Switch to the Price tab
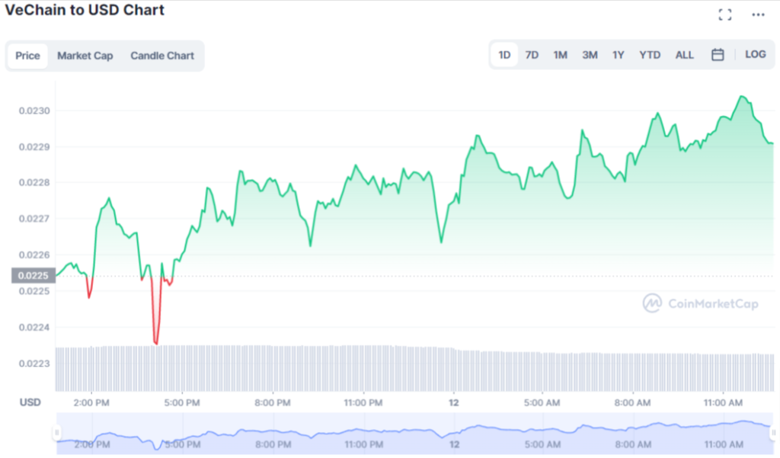780x458 pixels. tap(28, 56)
